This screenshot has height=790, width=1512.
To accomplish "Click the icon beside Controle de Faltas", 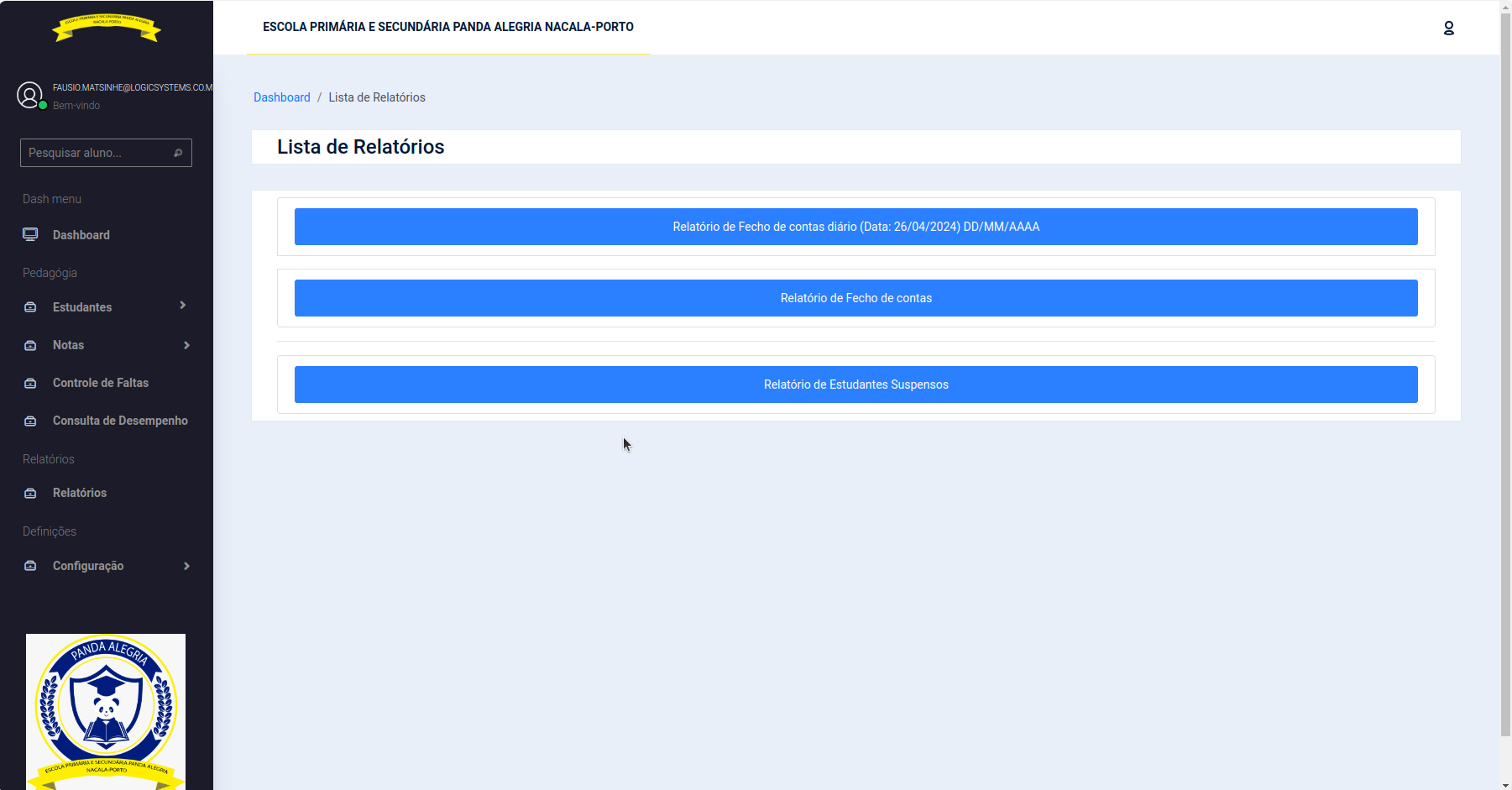I will point(30,383).
